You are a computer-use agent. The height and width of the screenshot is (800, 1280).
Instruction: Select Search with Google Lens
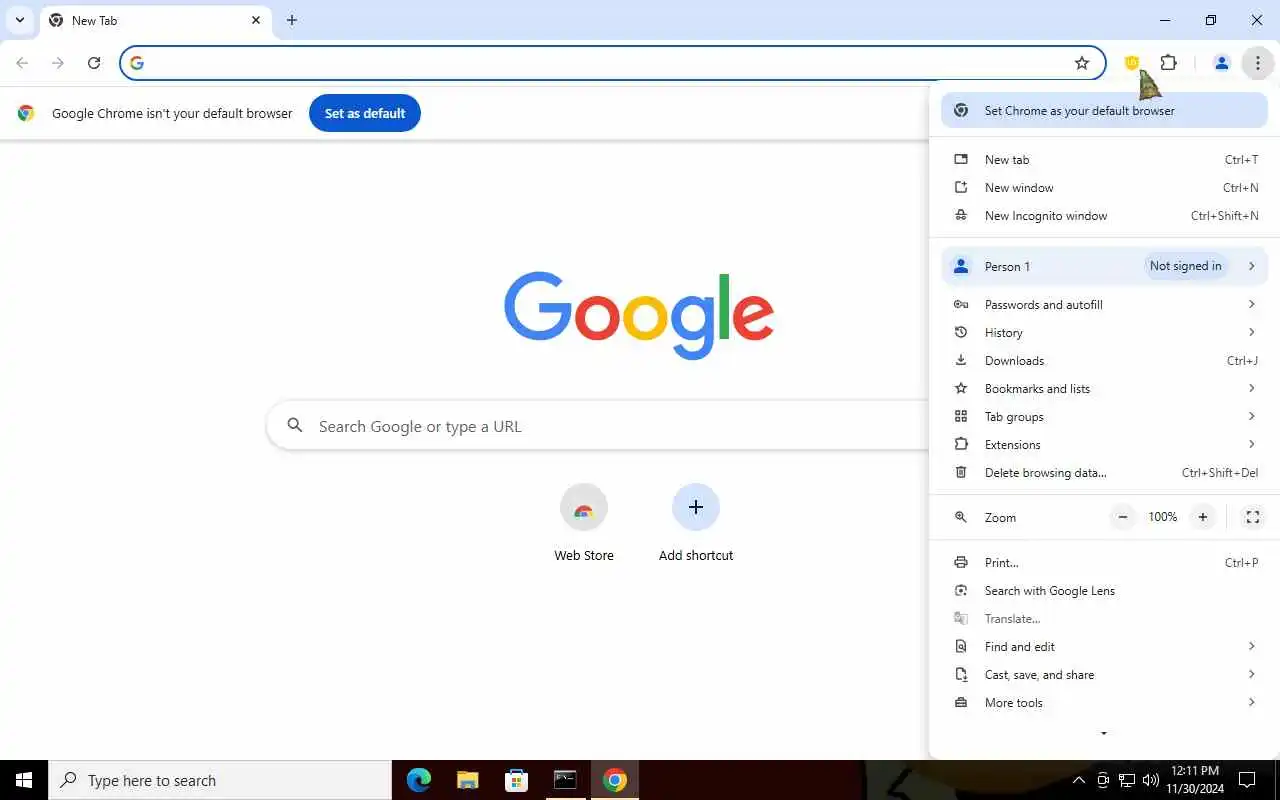[x=1104, y=591]
